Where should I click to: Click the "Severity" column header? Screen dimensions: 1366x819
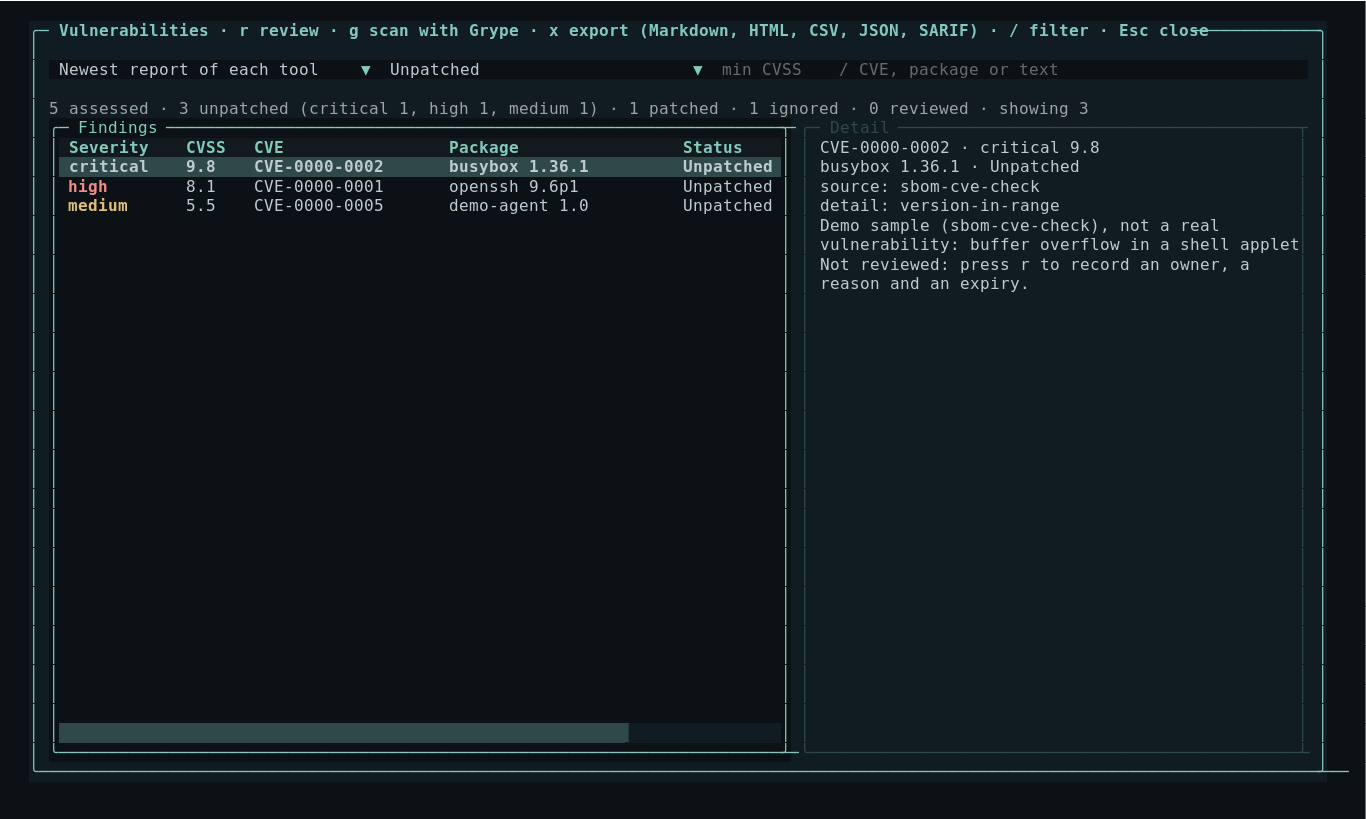click(x=108, y=148)
